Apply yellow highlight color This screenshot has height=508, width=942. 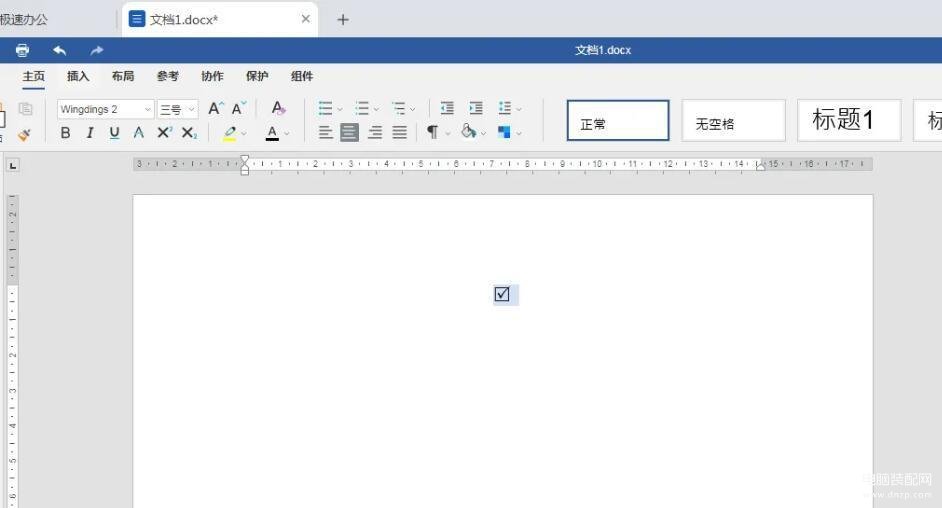point(230,133)
